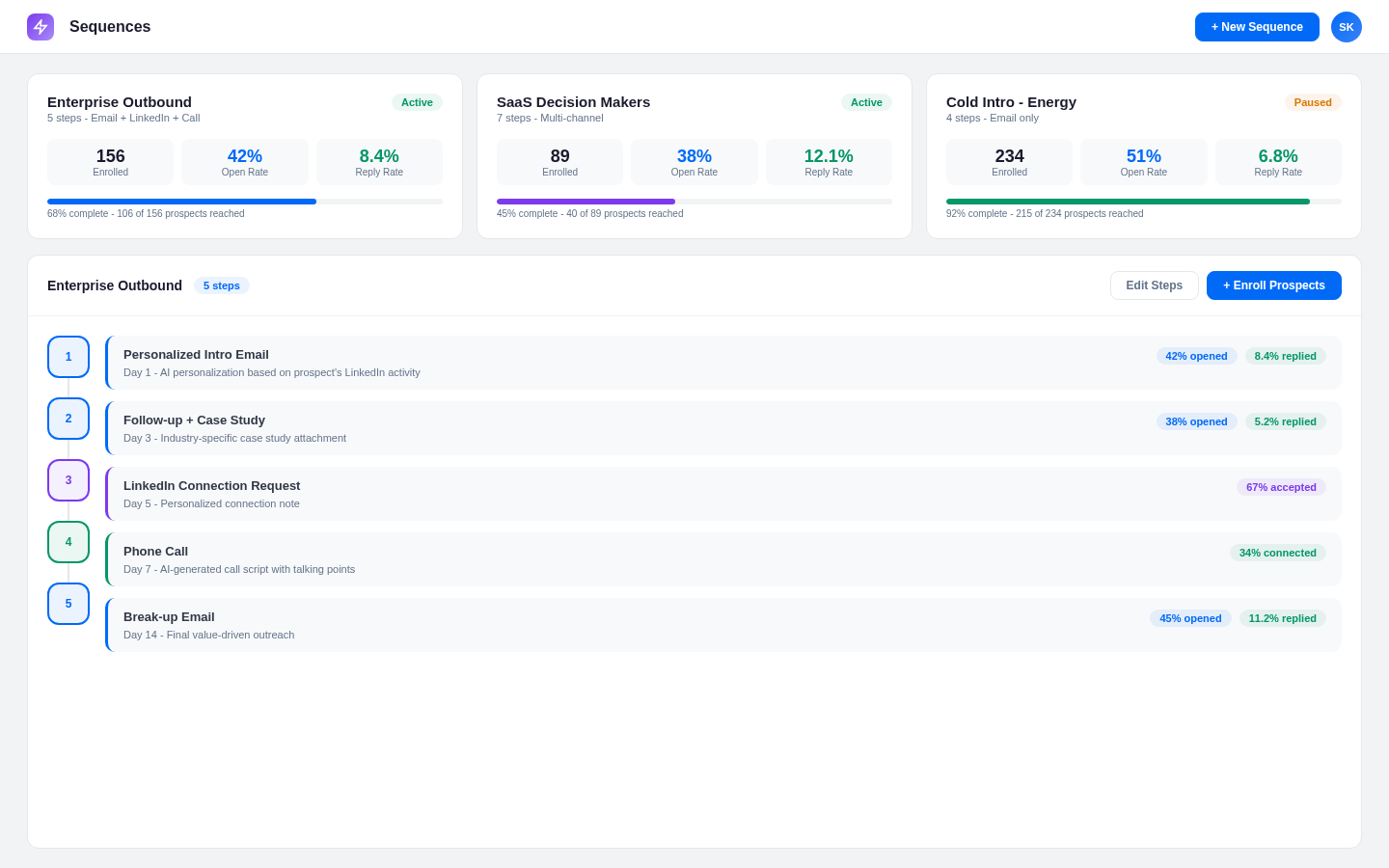The image size is (1389, 868).
Task: Click 'Day 5 - Personalized connection note' description
Action: point(211,503)
